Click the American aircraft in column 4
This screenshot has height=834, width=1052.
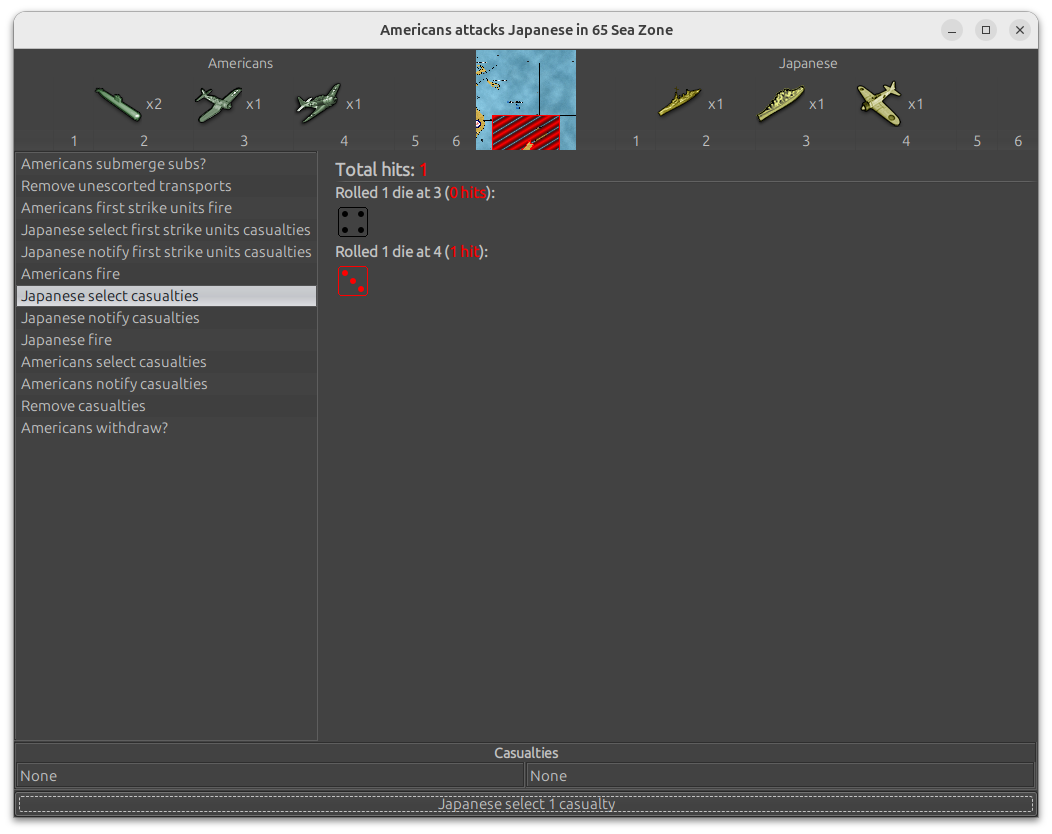[x=318, y=103]
